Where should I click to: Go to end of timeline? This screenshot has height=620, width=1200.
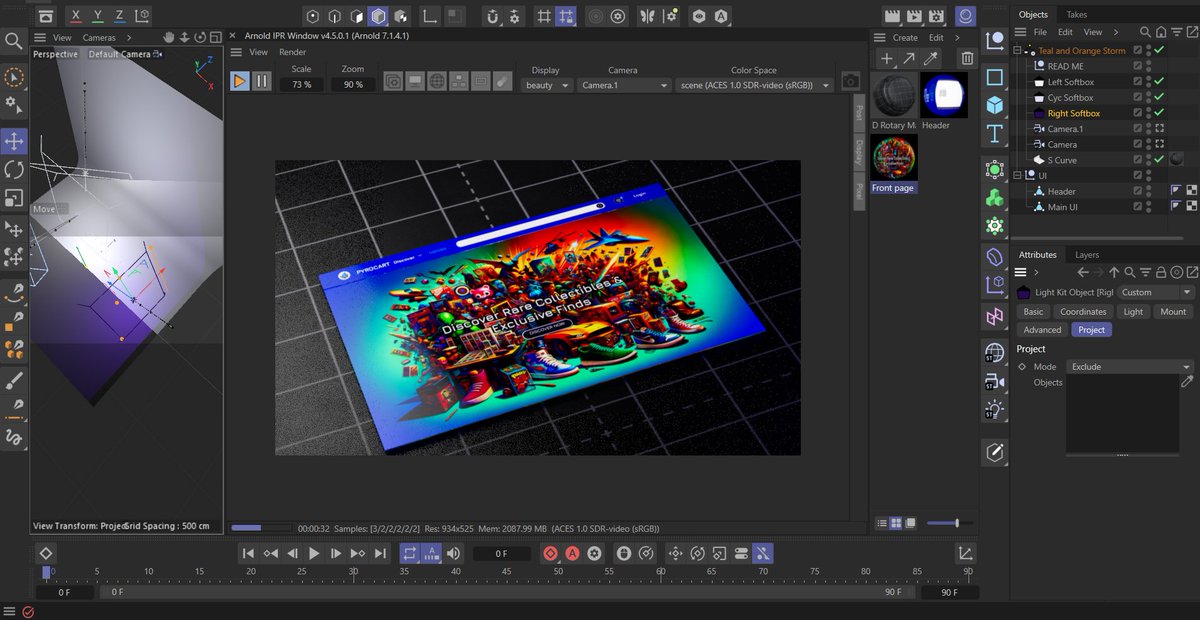[381, 553]
